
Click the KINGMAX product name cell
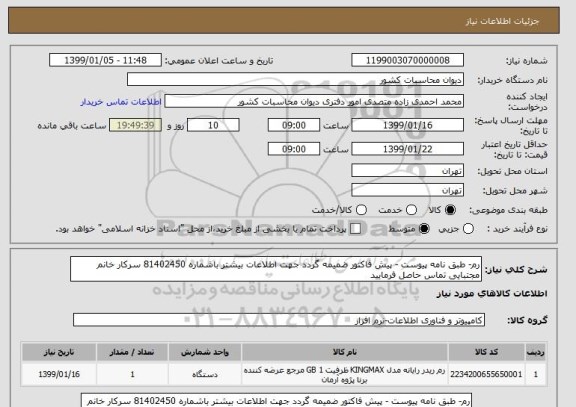click(345, 374)
